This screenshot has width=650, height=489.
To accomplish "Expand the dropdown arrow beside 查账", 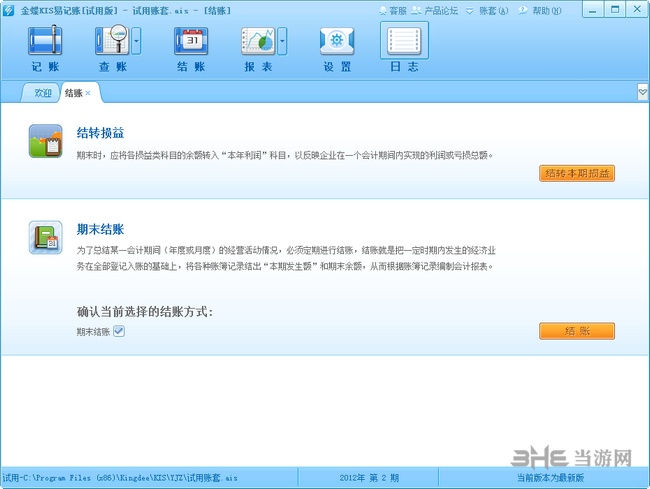I will pos(136,41).
